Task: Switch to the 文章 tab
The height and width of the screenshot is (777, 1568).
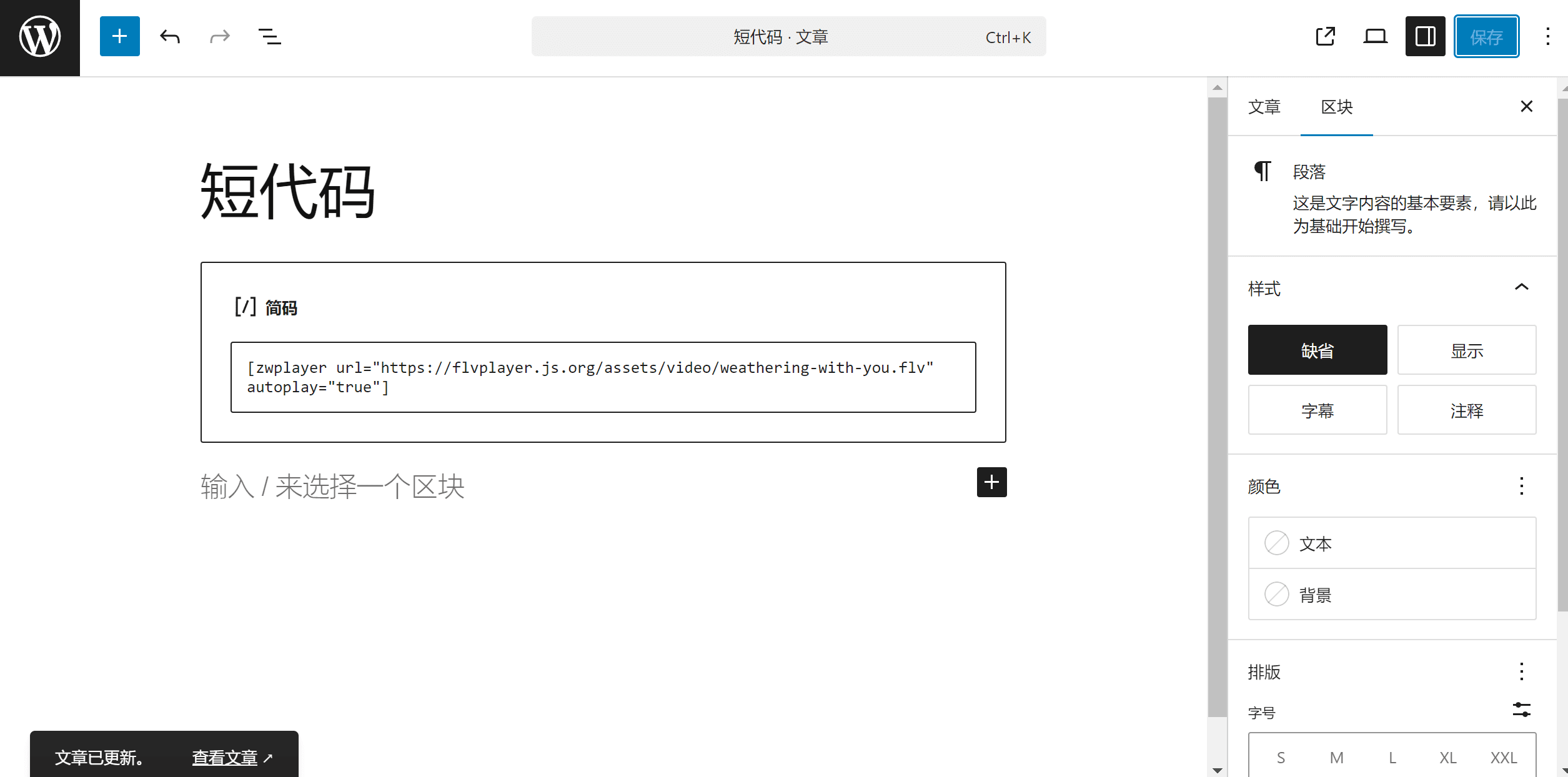Action: point(1264,107)
